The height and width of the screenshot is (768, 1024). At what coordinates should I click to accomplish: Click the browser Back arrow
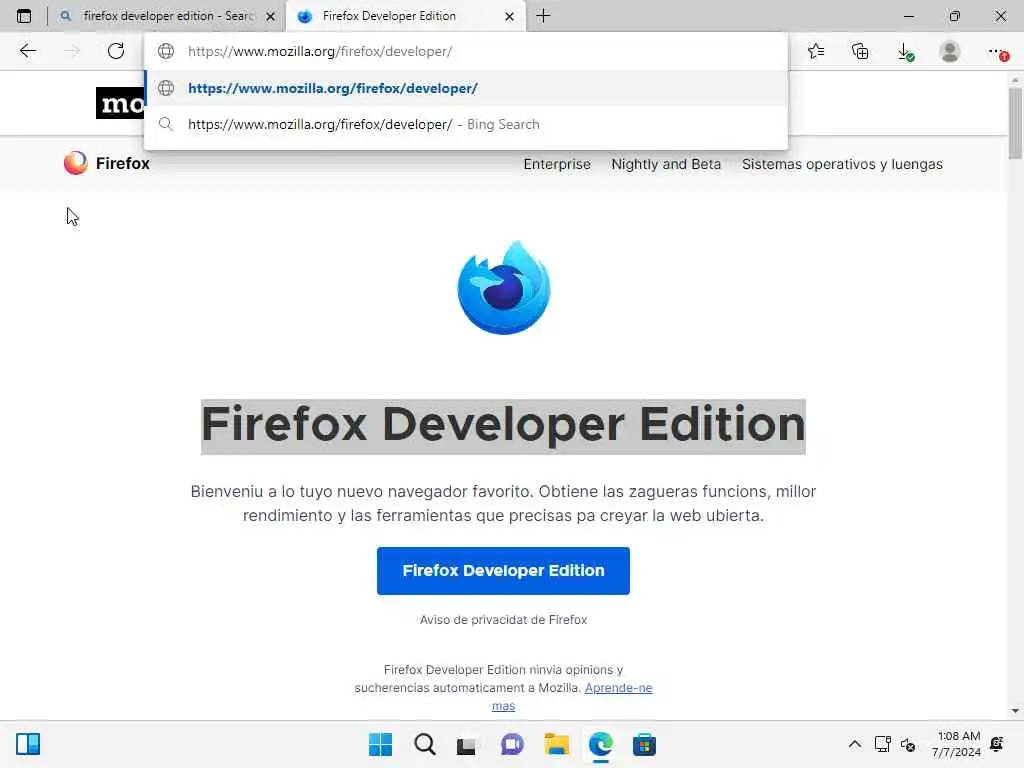(x=27, y=51)
